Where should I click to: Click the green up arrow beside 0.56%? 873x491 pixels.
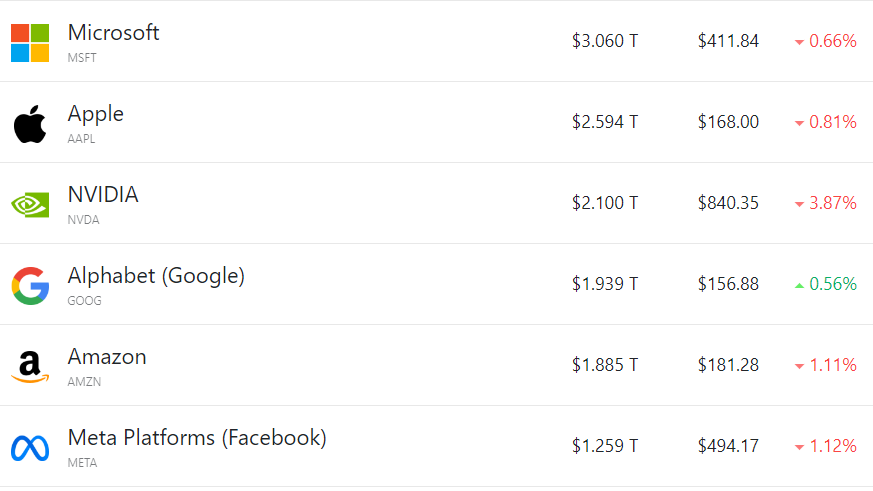799,285
